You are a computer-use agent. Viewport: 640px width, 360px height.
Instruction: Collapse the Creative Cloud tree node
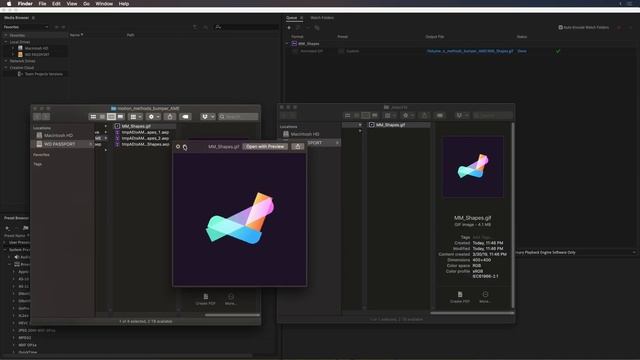pos(6,68)
